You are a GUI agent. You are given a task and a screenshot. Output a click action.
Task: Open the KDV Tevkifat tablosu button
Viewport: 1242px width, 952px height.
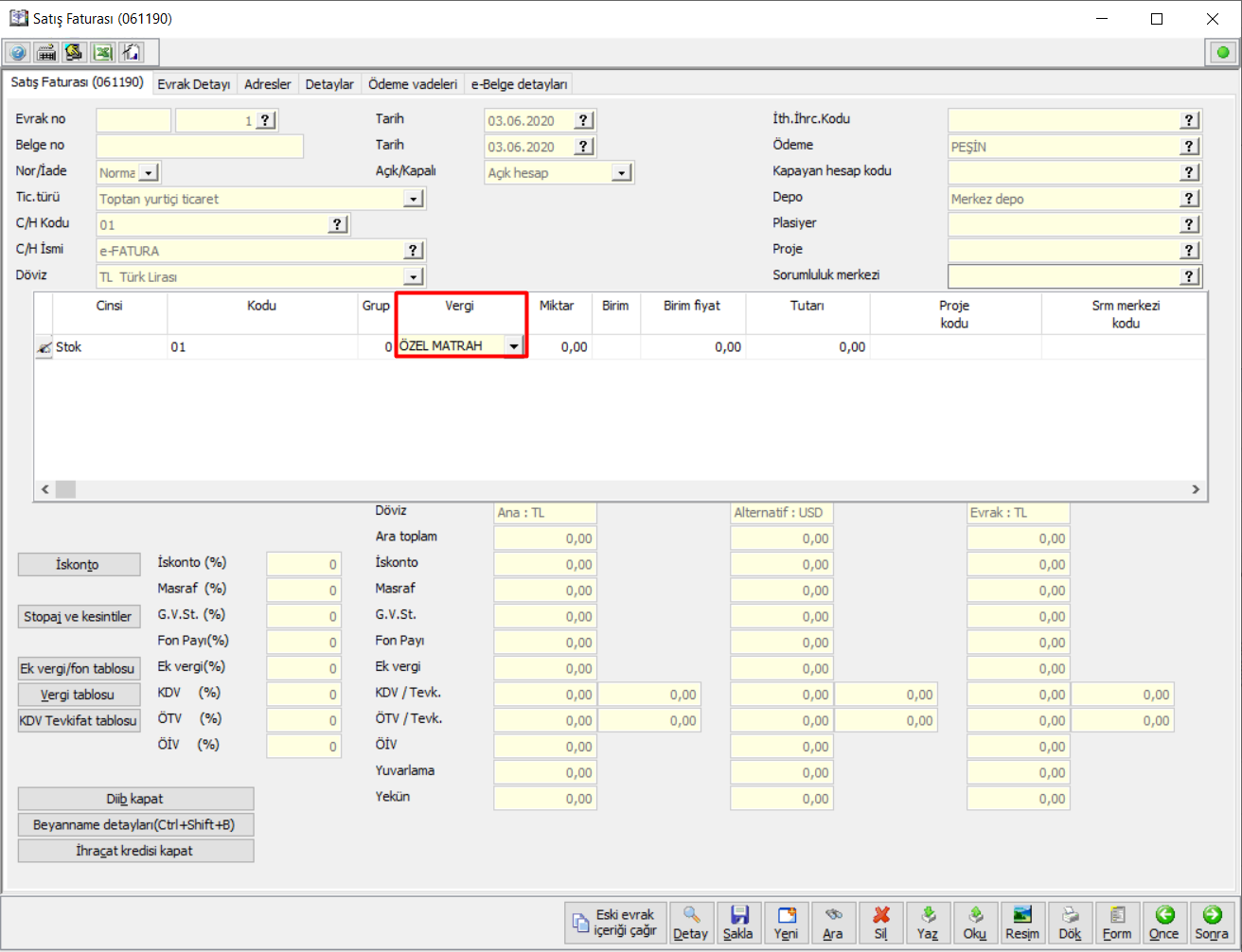point(78,720)
